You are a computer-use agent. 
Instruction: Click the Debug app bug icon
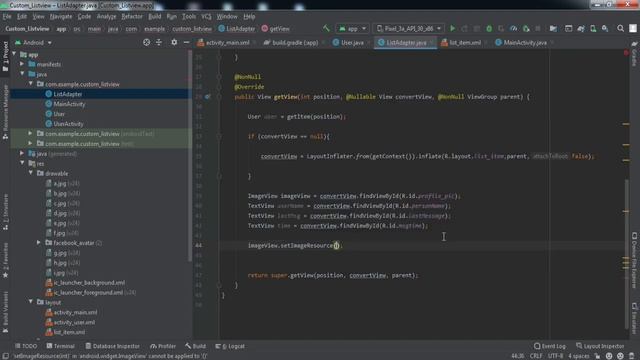[489, 29]
